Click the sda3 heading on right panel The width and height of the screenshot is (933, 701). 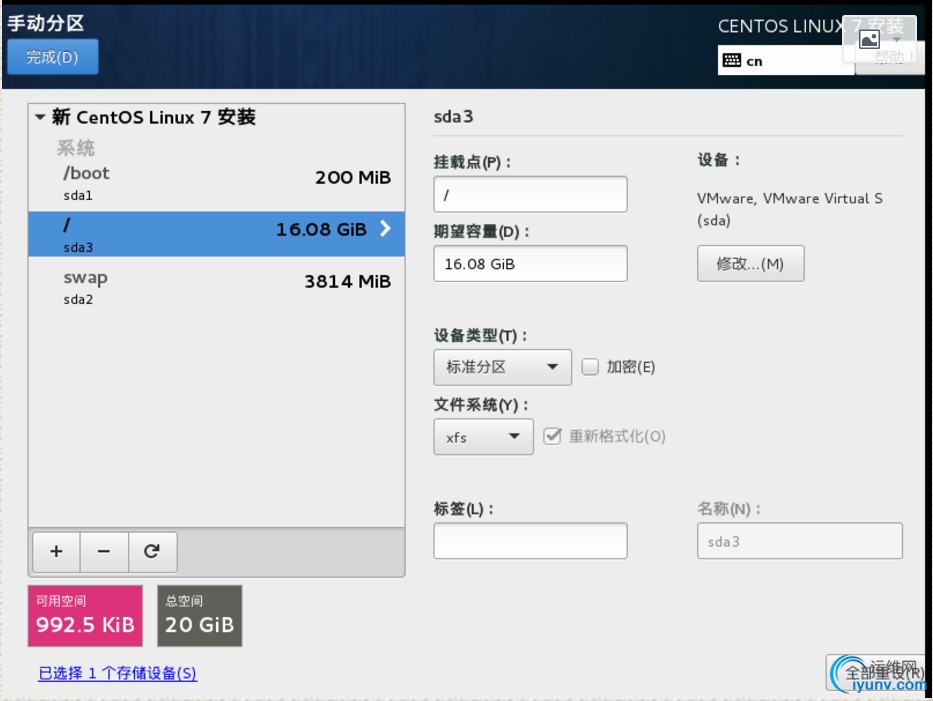[453, 117]
